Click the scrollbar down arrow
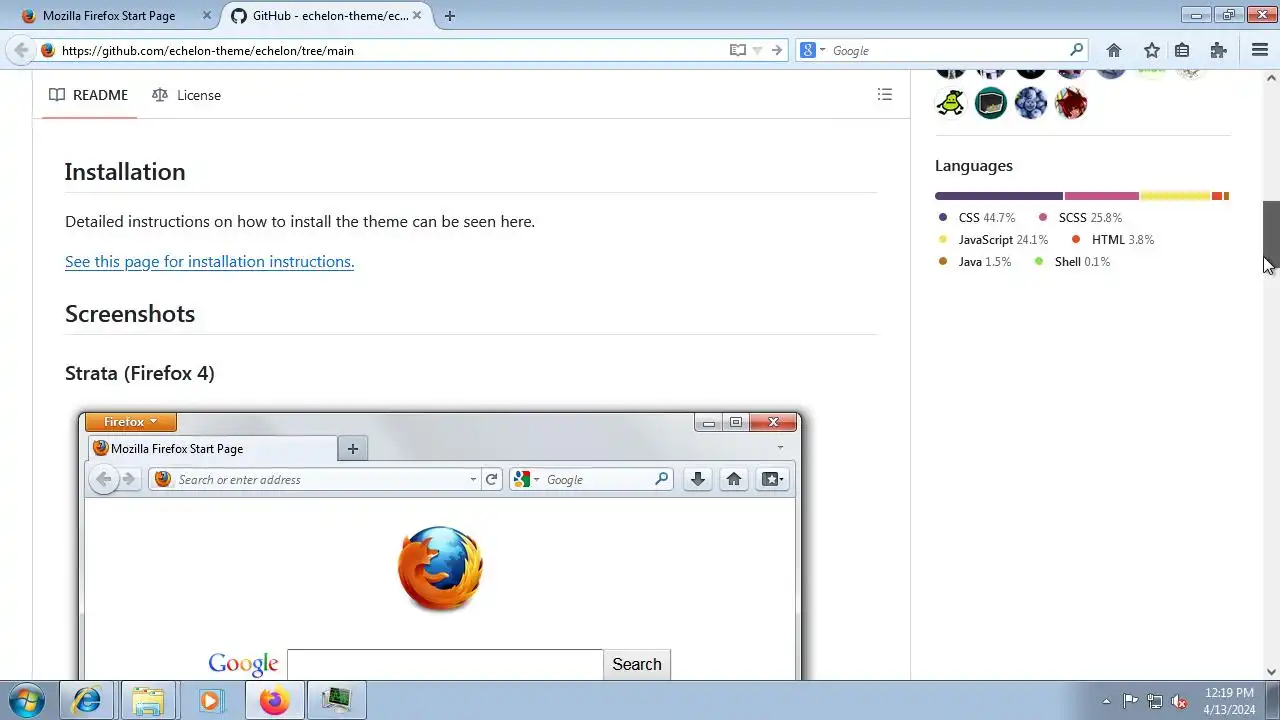The width and height of the screenshot is (1280, 720). [x=1271, y=672]
